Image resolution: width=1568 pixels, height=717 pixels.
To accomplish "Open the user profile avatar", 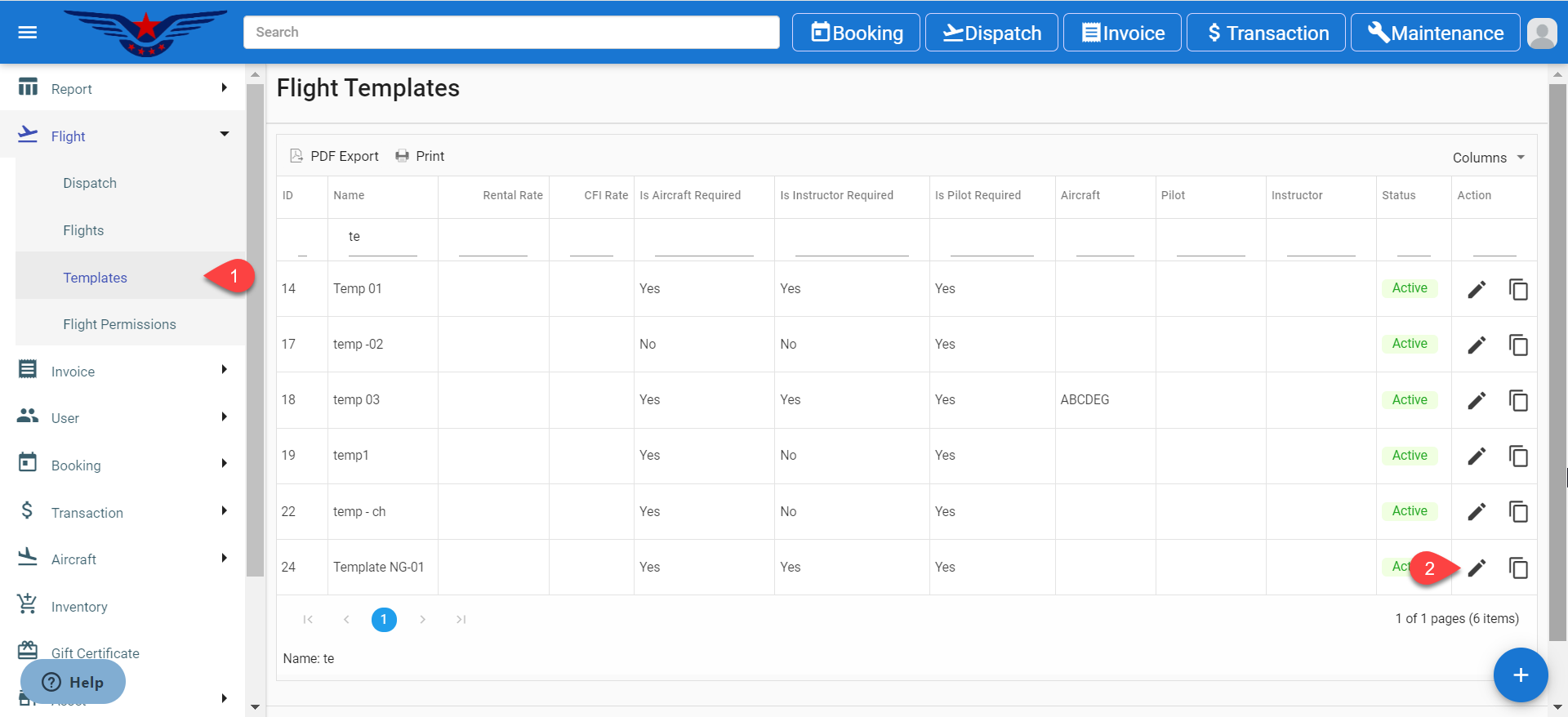I will [1541, 33].
